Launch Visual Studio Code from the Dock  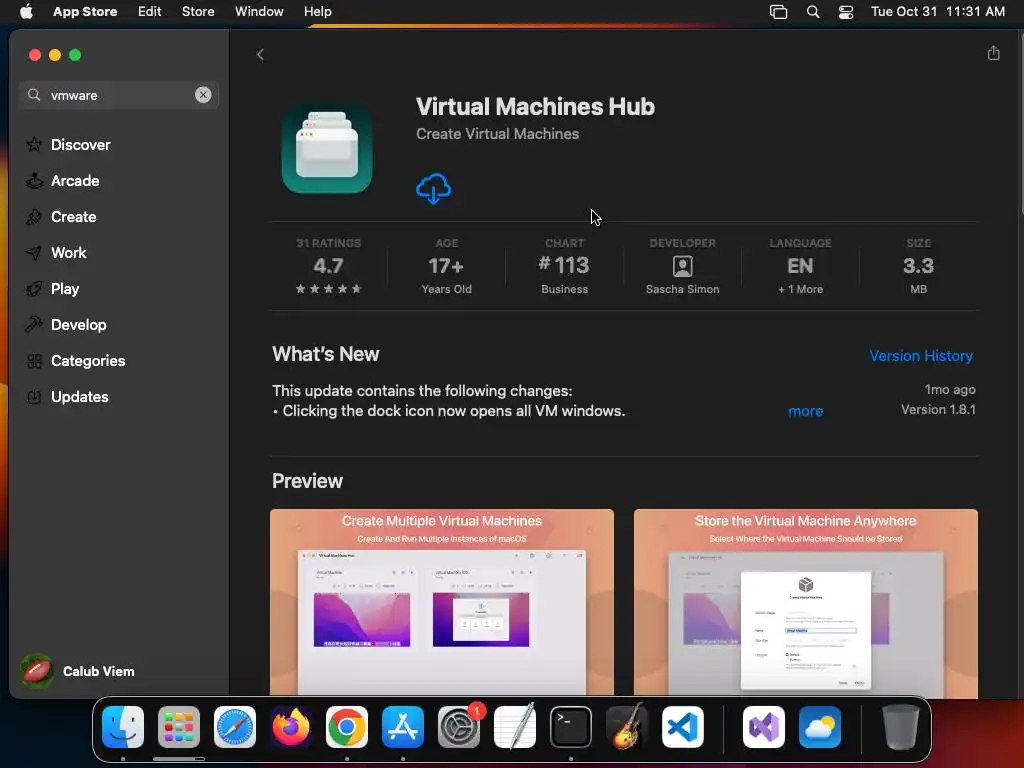[x=682, y=727]
